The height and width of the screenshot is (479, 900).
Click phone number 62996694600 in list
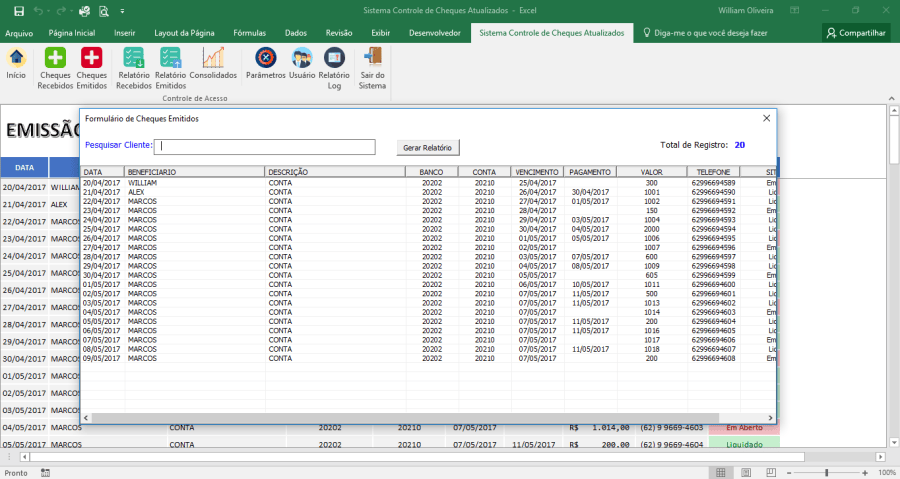[x=713, y=285]
